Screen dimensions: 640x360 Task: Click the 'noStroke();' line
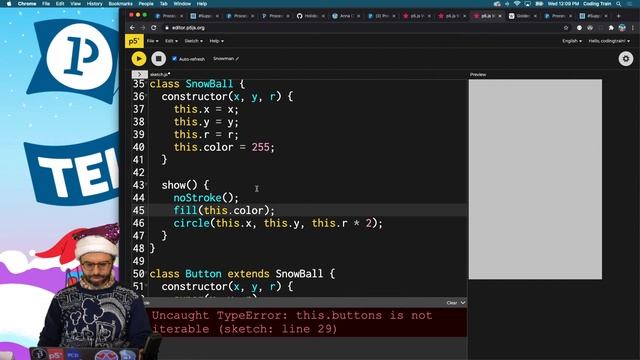tap(206, 198)
